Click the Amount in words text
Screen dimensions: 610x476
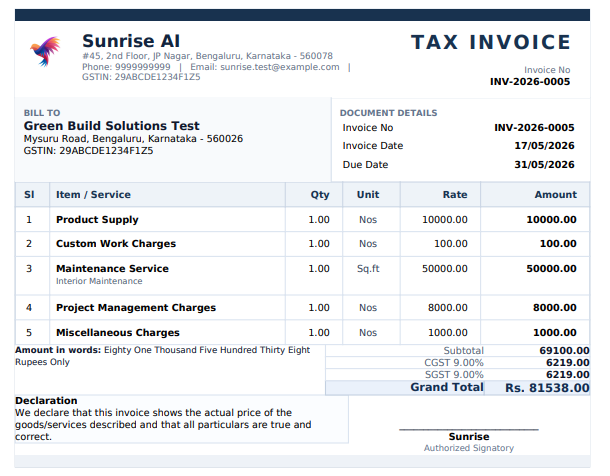point(162,356)
